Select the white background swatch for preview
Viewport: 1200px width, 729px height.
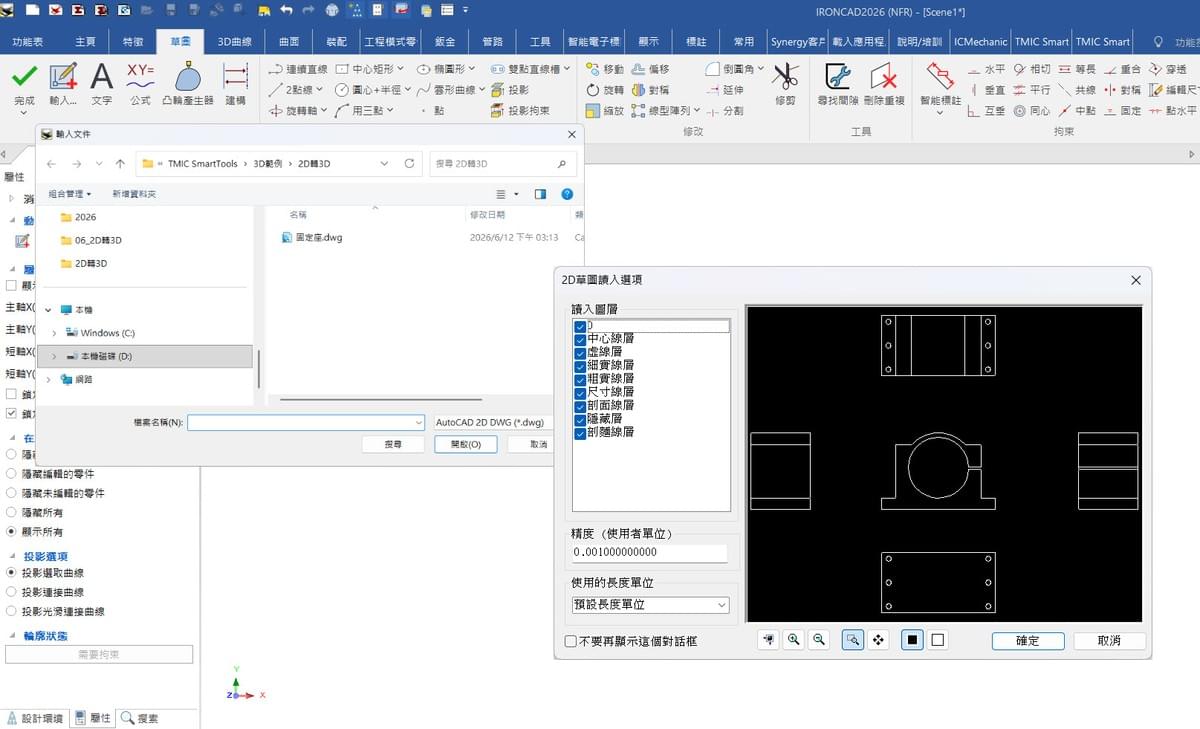938,640
